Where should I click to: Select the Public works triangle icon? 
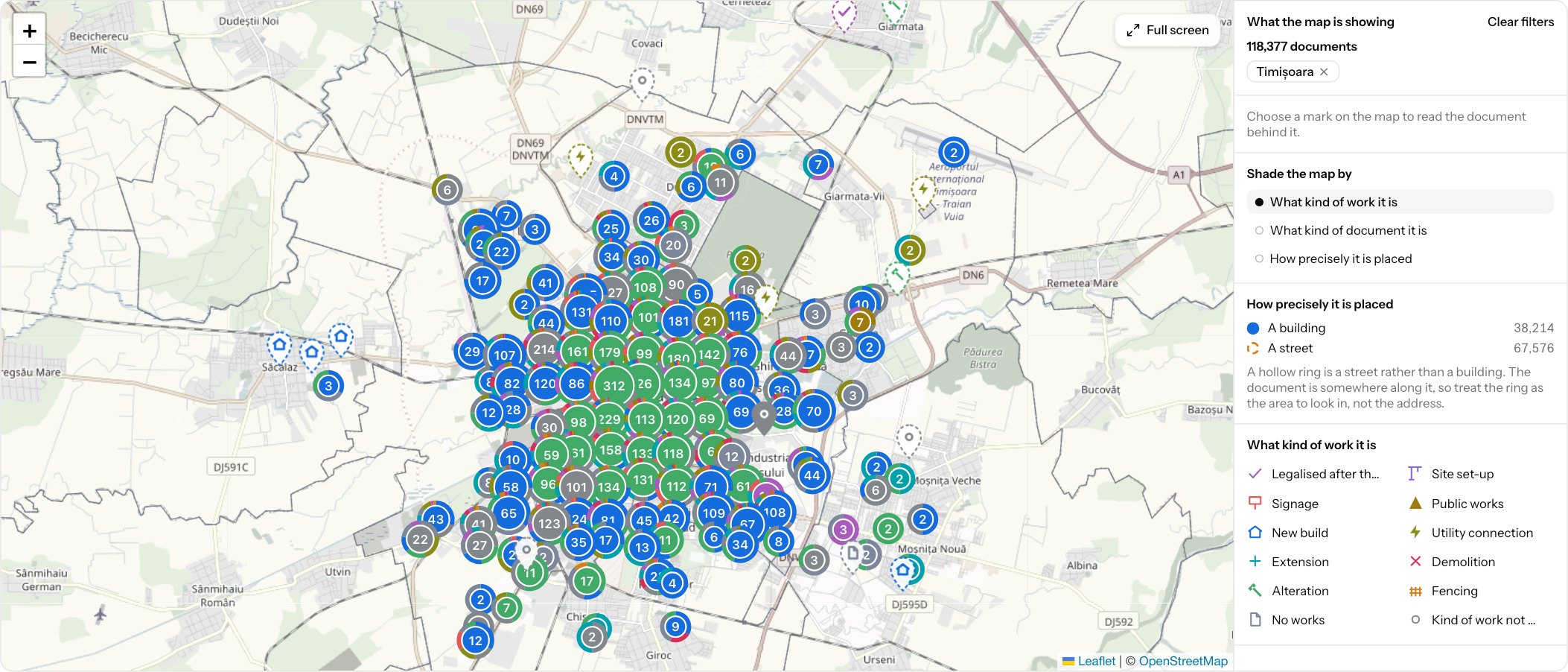pyautogui.click(x=1415, y=503)
